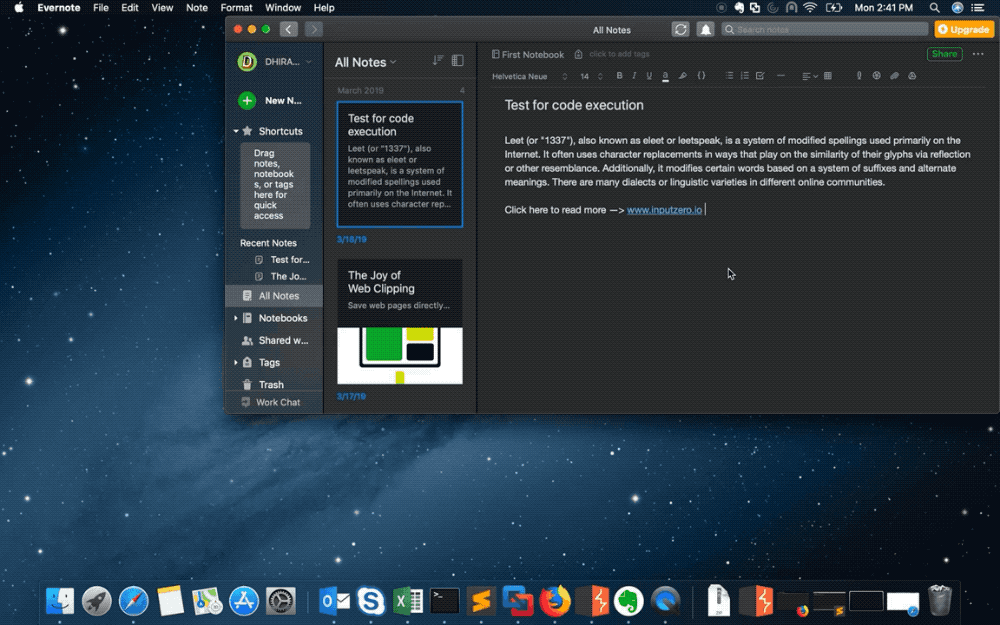
Task: Click the highlighter icon in the toolbar
Action: tap(683, 76)
